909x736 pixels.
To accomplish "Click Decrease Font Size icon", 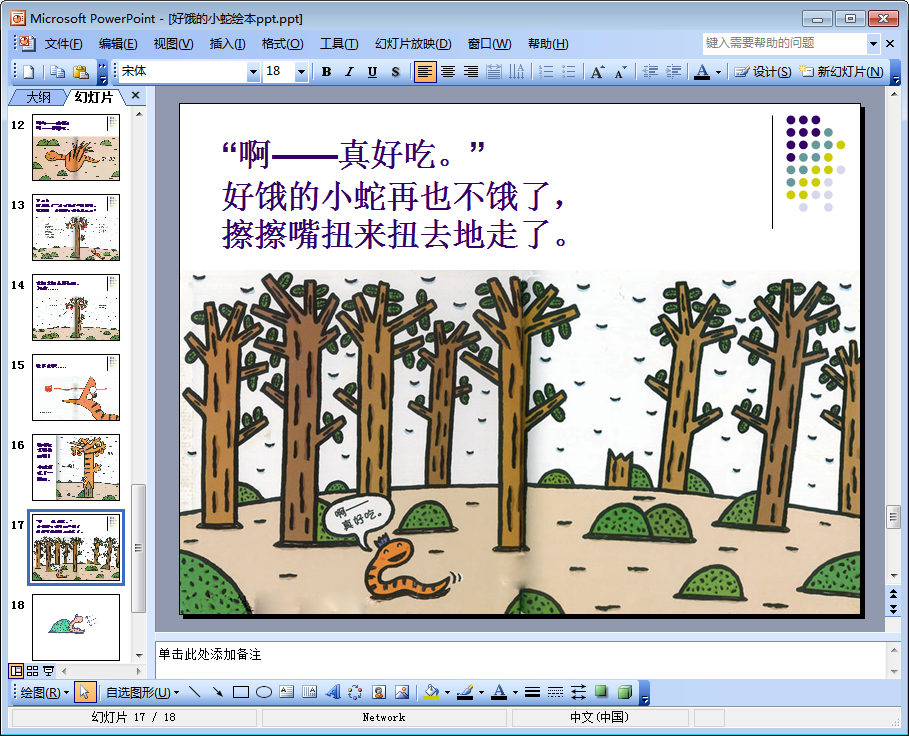I will 620,72.
